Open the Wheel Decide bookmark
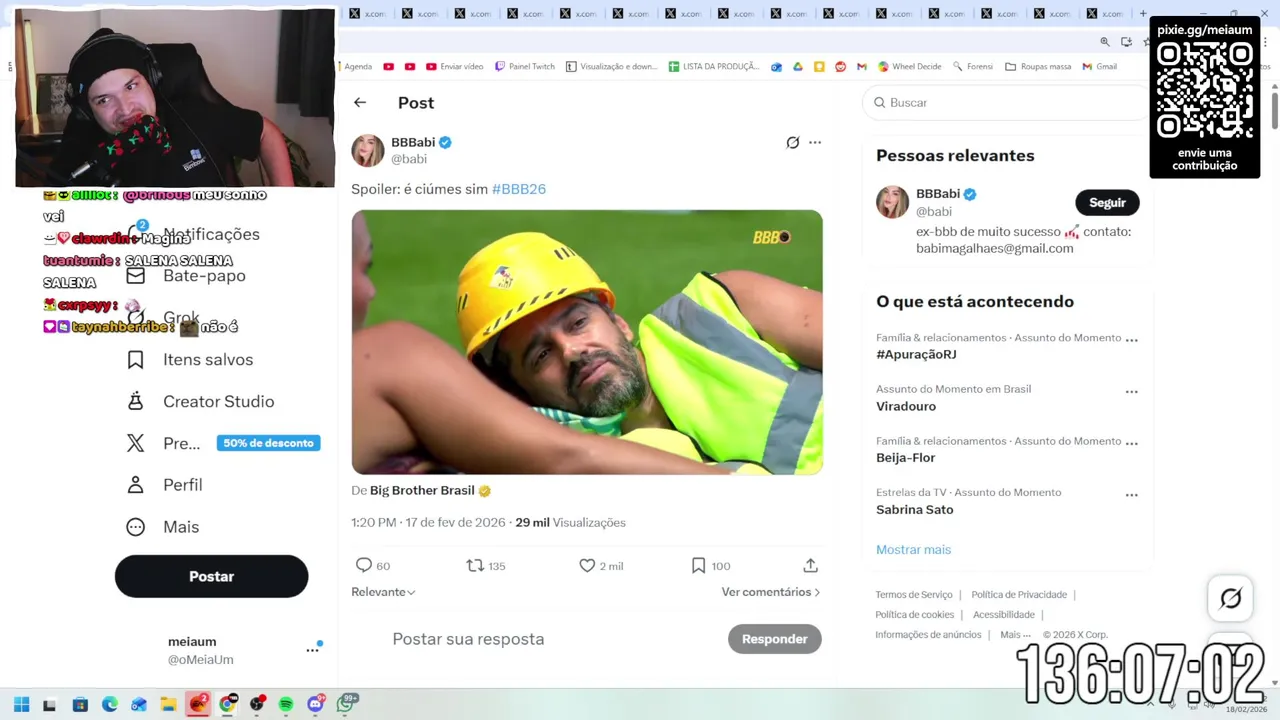The height and width of the screenshot is (720, 1280). tap(910, 66)
